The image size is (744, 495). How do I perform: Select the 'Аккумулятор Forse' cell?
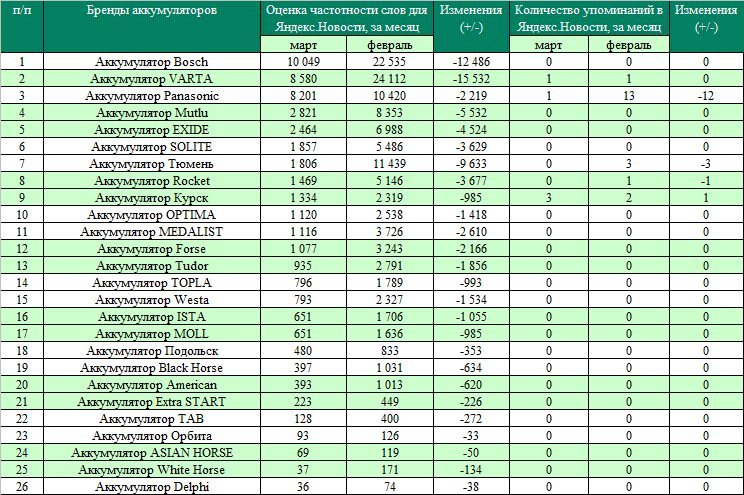click(152, 249)
